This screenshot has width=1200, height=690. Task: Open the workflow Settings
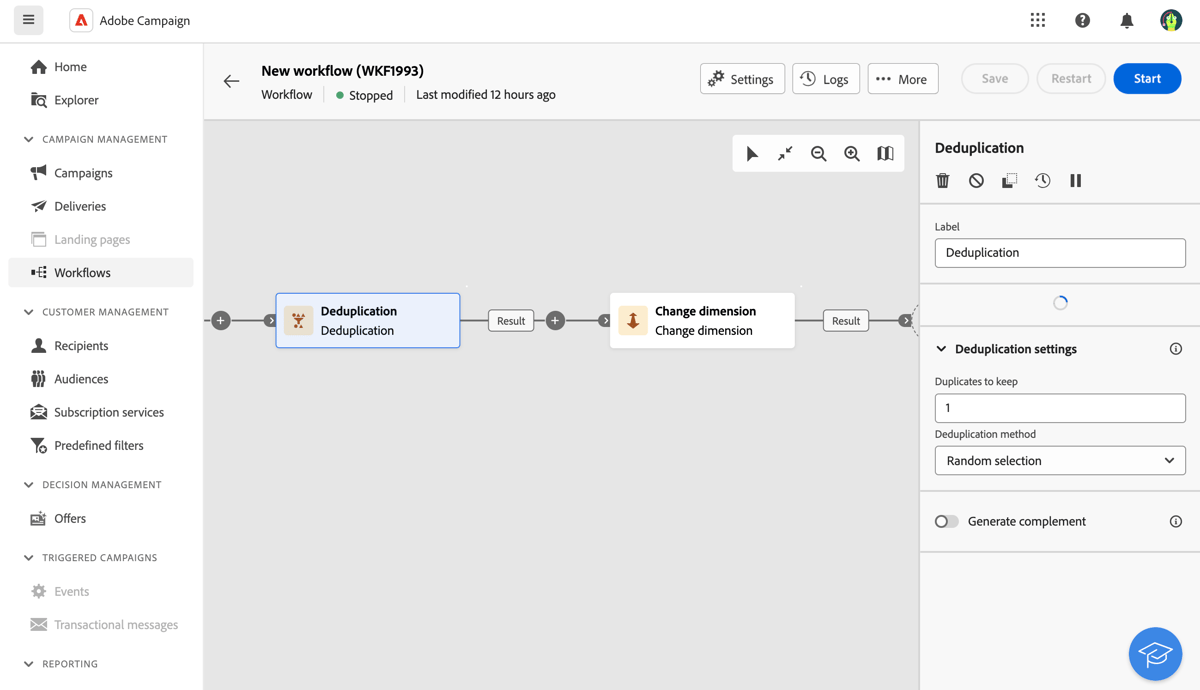[x=742, y=78]
